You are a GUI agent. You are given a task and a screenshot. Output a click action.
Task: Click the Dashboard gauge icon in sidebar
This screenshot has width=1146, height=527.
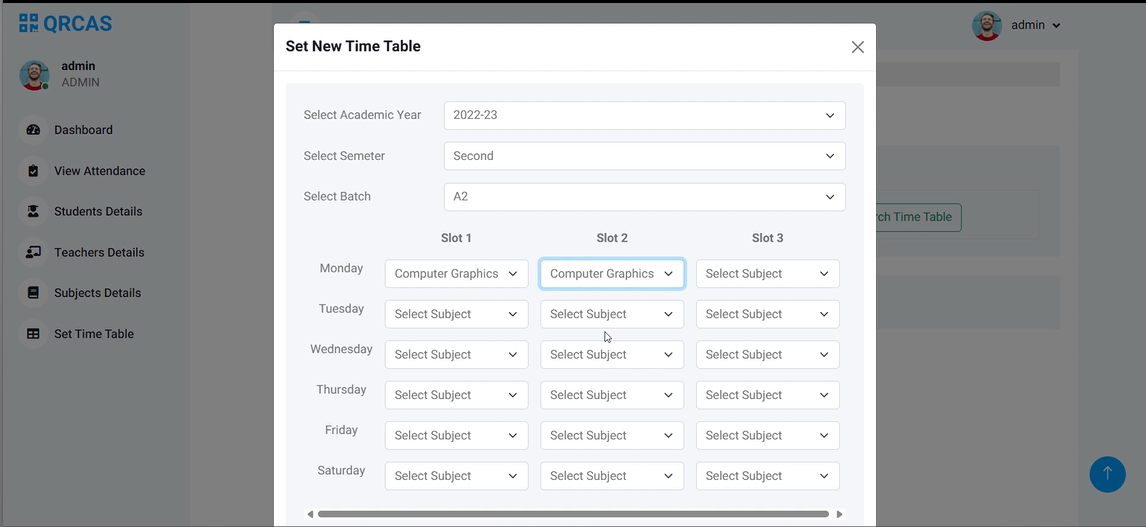(33, 130)
